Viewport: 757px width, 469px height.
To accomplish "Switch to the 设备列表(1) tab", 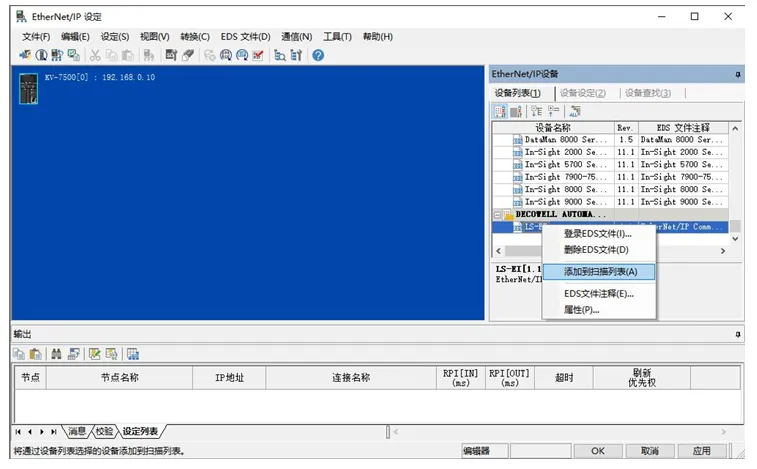I will tap(518, 93).
